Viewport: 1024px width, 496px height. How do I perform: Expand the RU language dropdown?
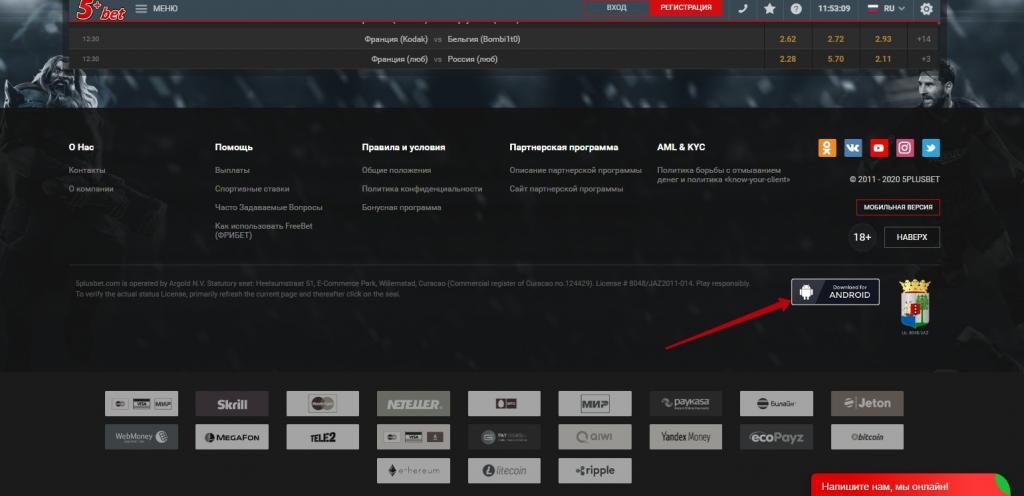pos(886,8)
